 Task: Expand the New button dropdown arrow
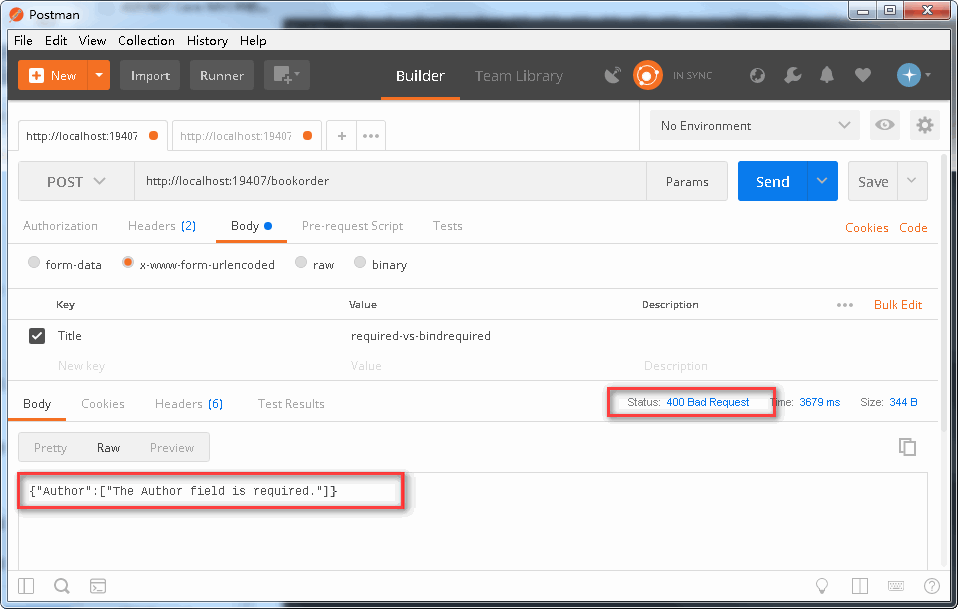pos(99,76)
